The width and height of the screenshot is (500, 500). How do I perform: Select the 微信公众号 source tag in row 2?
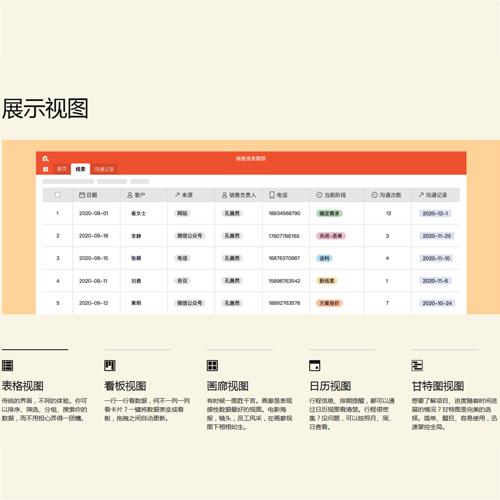pyautogui.click(x=190, y=236)
